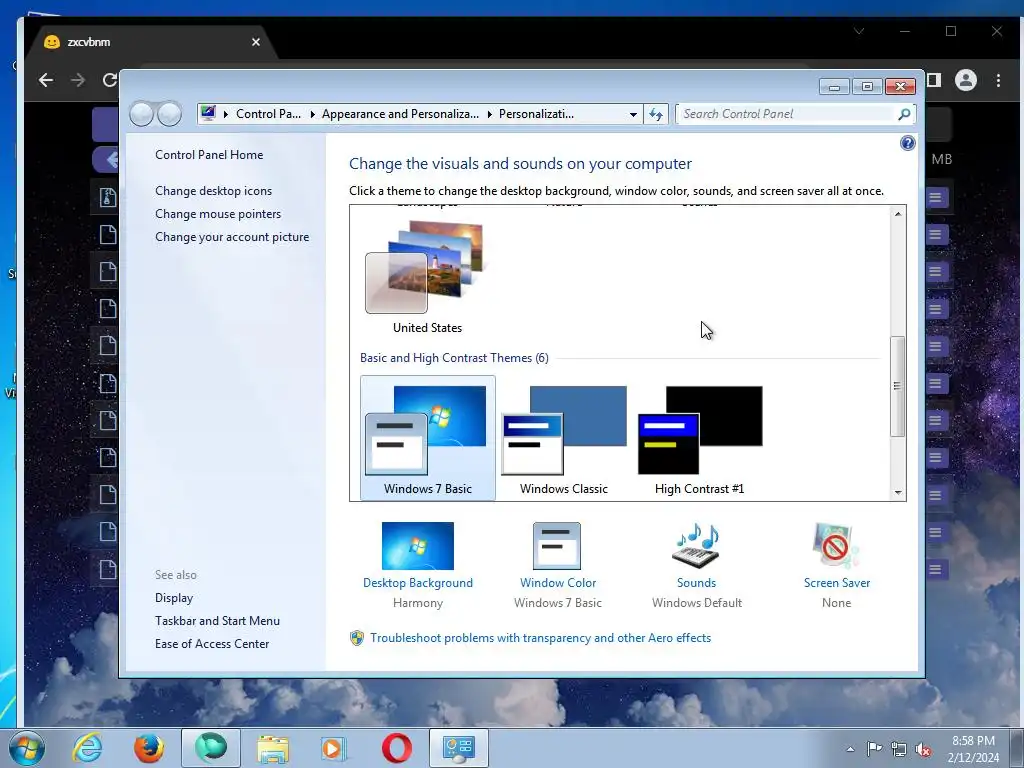Open the Sounds icon
The width and height of the screenshot is (1024, 768).
(696, 546)
